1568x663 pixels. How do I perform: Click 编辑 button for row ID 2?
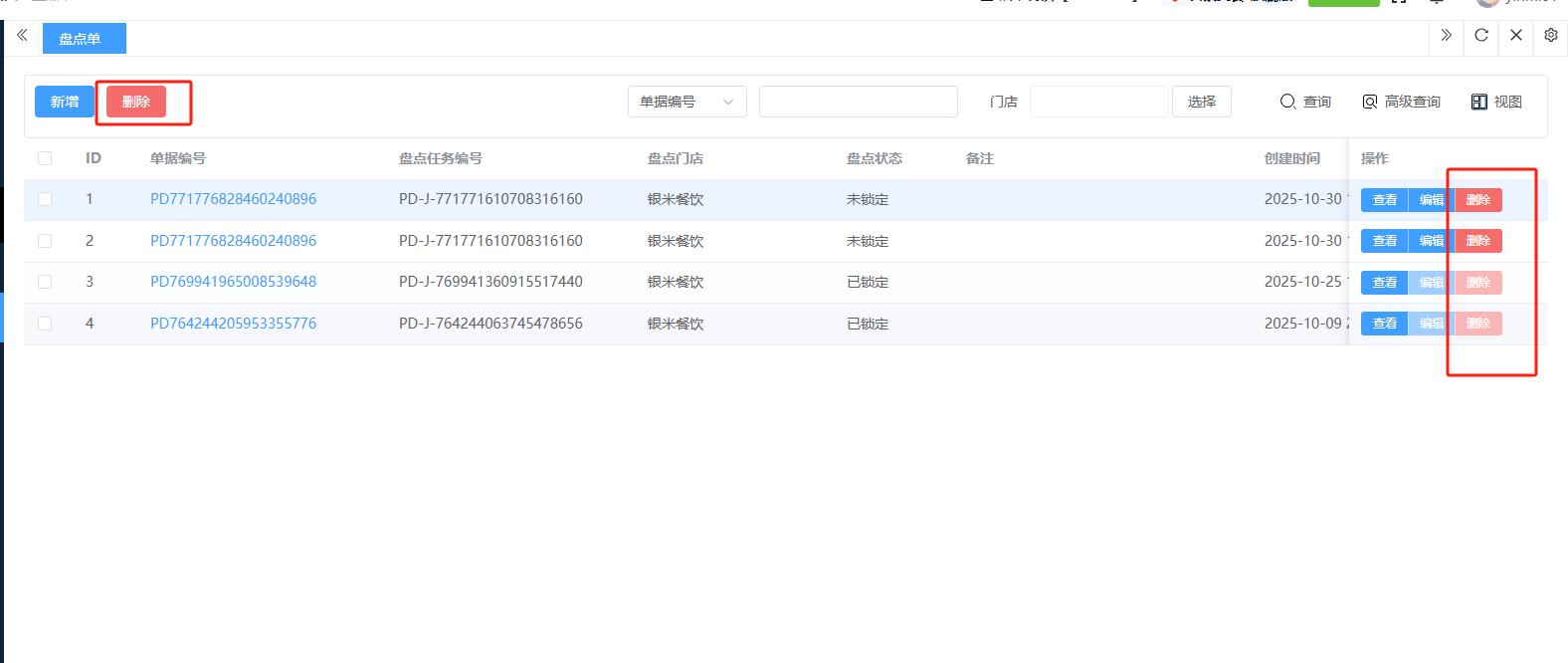click(1431, 241)
